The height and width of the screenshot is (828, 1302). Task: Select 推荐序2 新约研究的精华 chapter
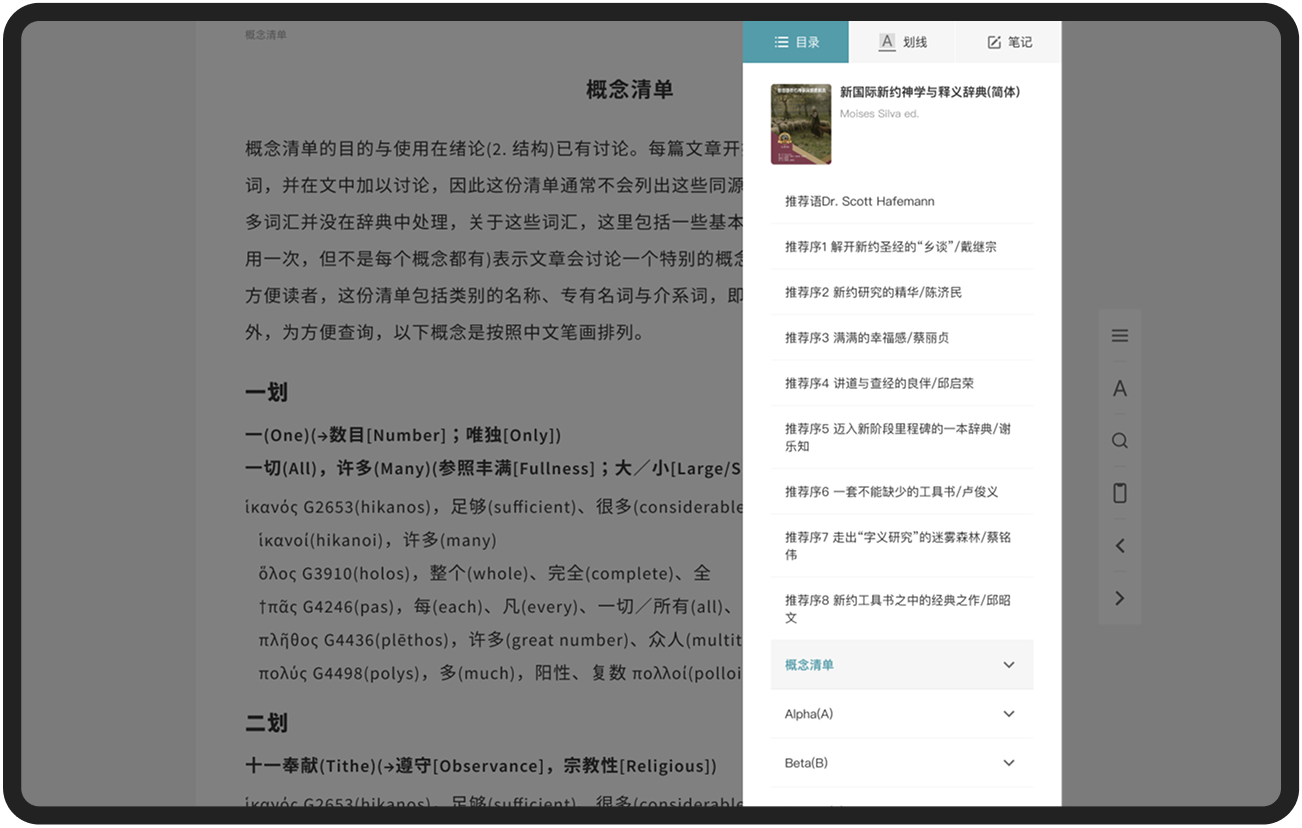873,292
